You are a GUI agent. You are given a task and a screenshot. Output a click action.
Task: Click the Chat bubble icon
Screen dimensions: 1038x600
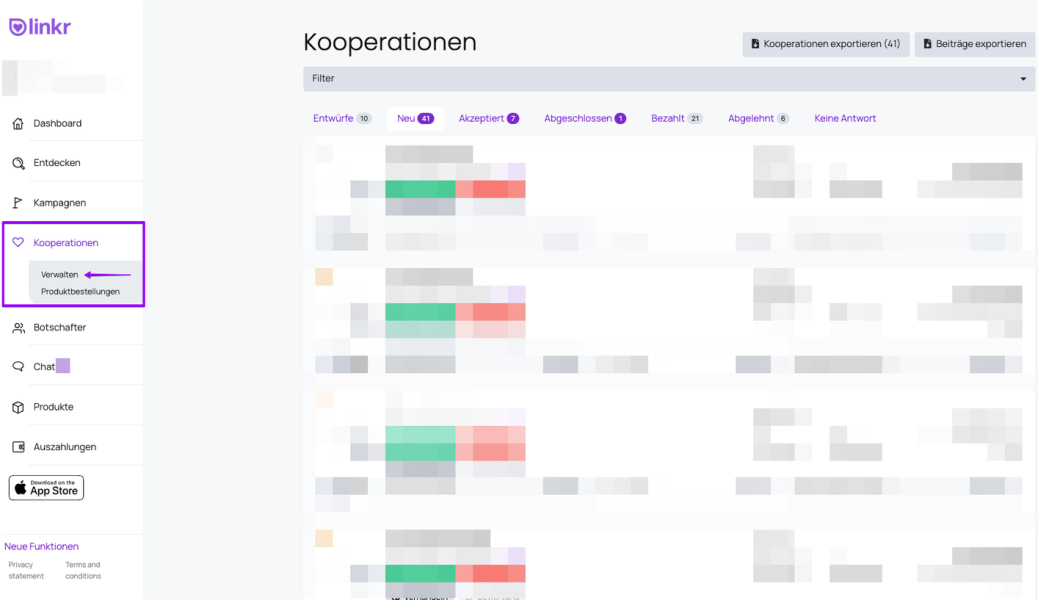(x=17, y=367)
